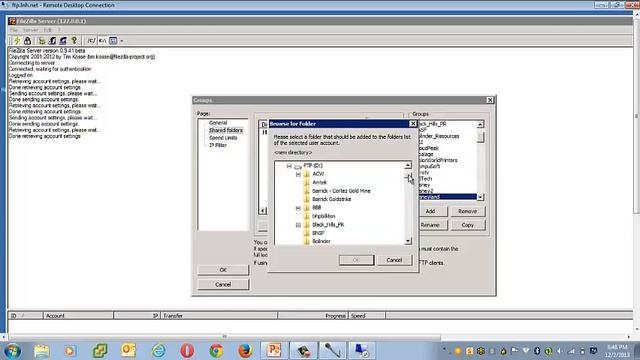This screenshot has height=360, width=640.
Task: Select the Amtek folder
Action: pyautogui.click(x=320, y=182)
